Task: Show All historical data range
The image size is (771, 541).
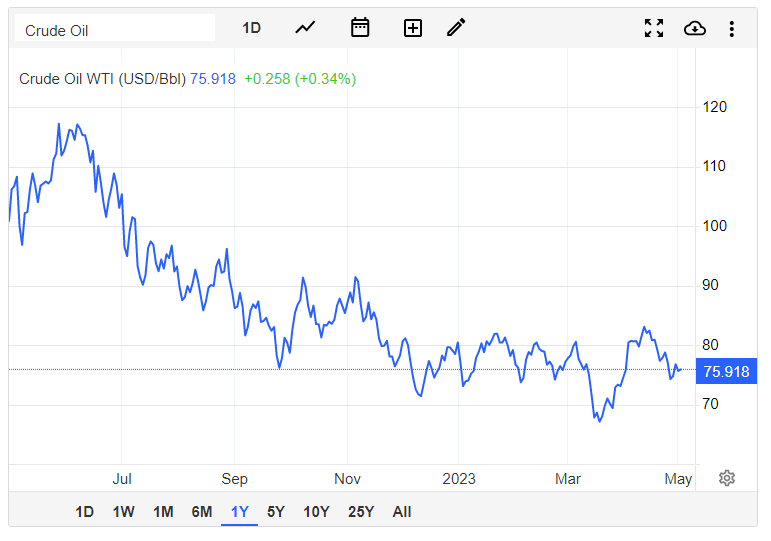Action: 402,512
